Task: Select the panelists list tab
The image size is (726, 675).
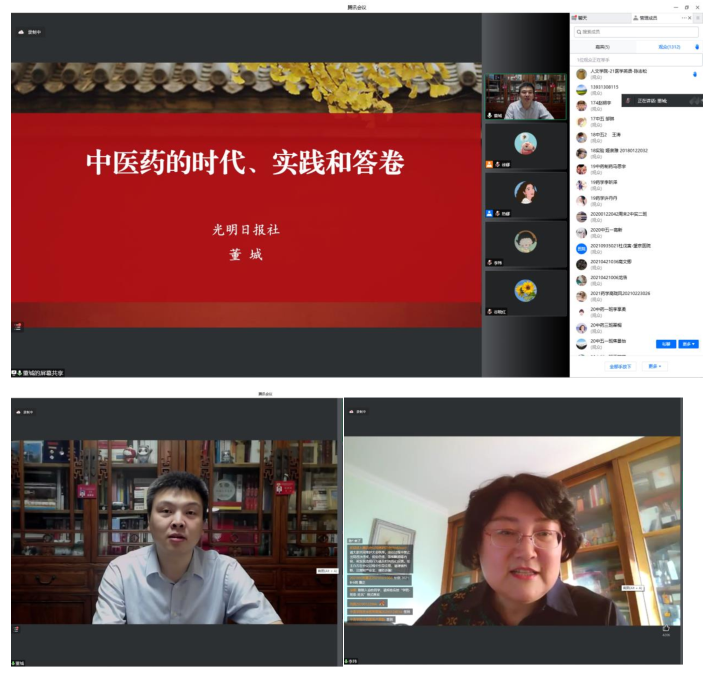Action: point(602,47)
